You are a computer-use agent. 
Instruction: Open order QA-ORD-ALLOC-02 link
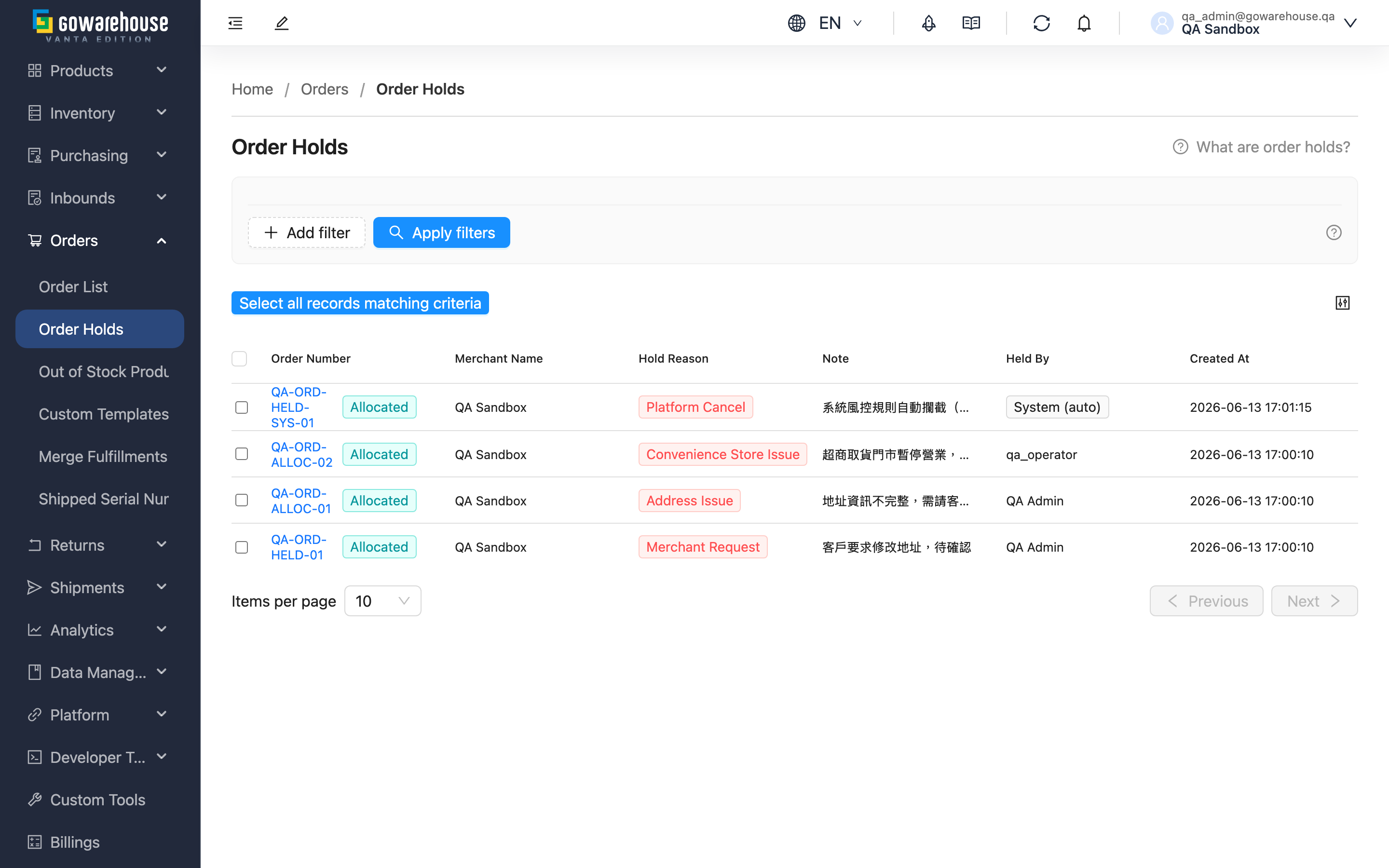coord(301,455)
